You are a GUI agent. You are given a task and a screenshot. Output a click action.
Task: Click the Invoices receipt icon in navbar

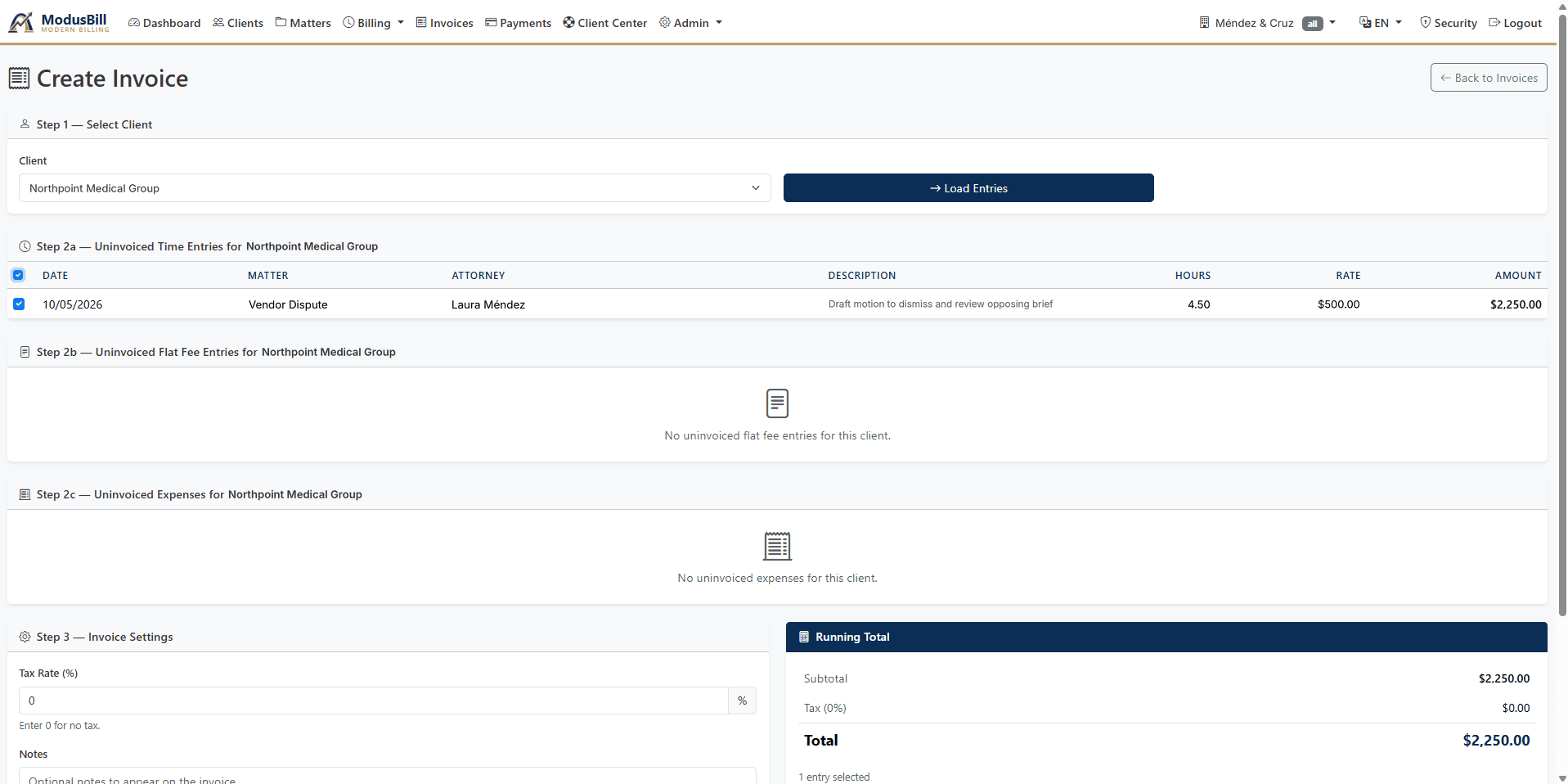click(x=421, y=23)
